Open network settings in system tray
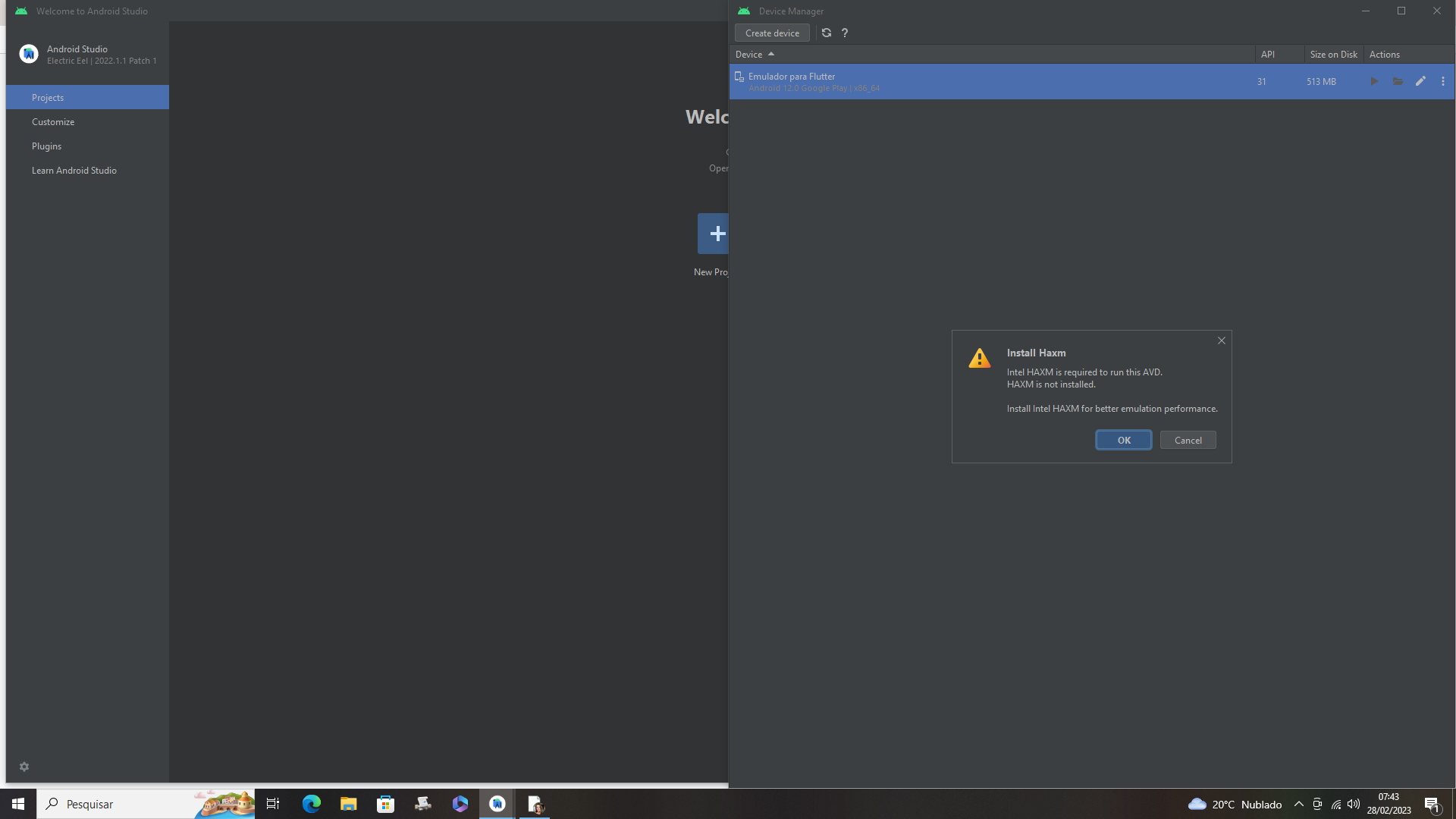The image size is (1456, 819). (x=1335, y=804)
